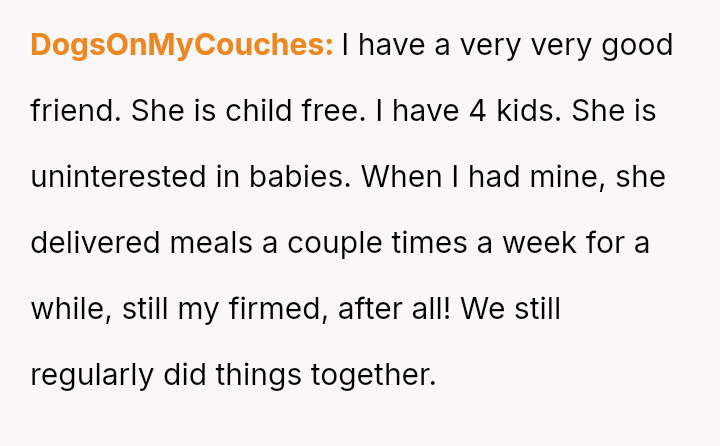Click on the word "kids"

pos(527,111)
